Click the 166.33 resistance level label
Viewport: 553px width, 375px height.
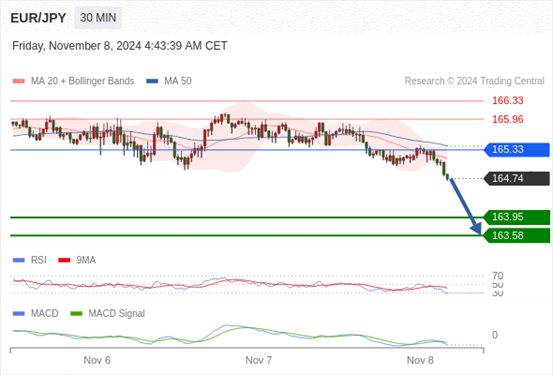pos(508,101)
